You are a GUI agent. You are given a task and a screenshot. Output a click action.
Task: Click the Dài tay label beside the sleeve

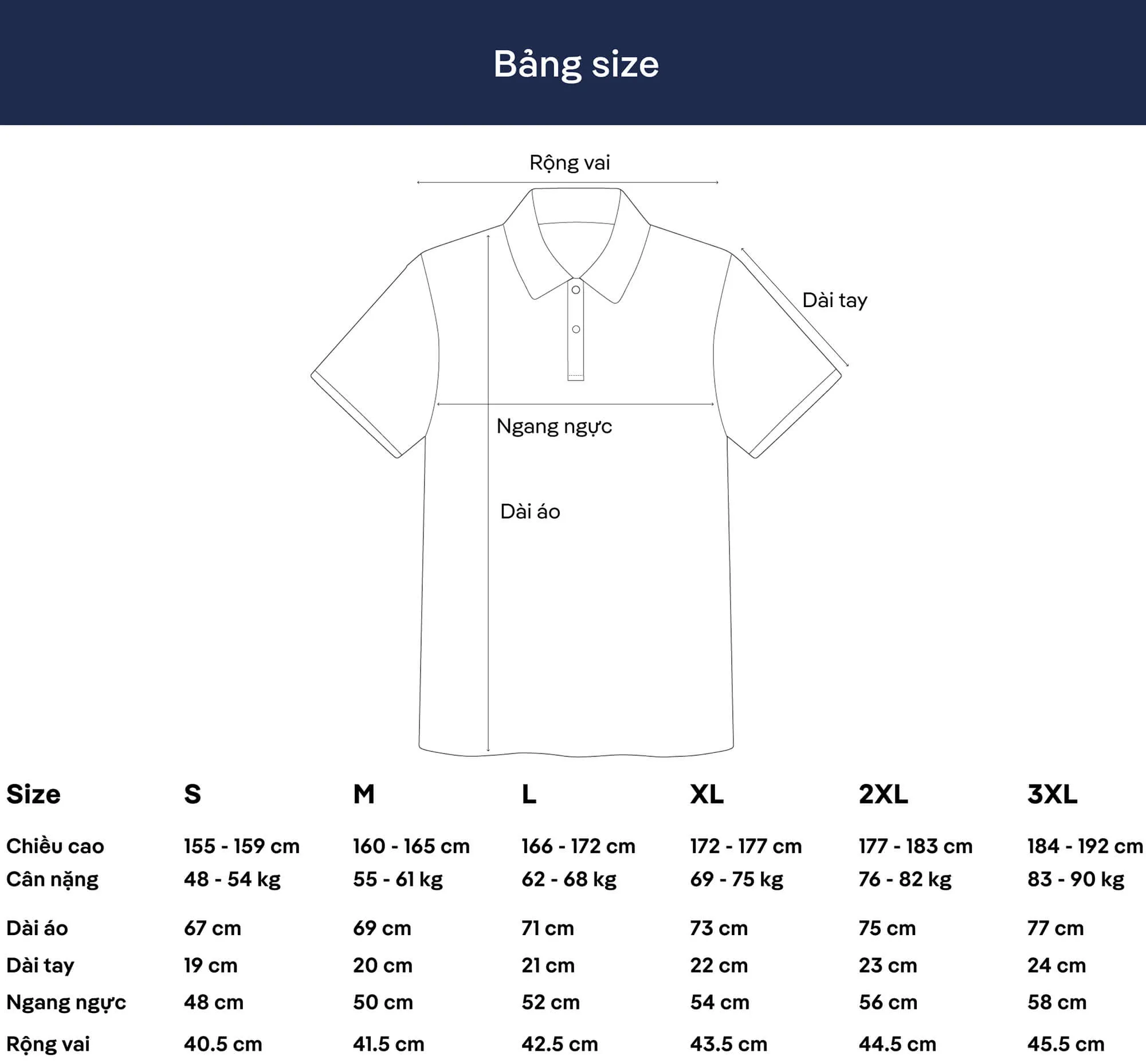[x=834, y=301]
